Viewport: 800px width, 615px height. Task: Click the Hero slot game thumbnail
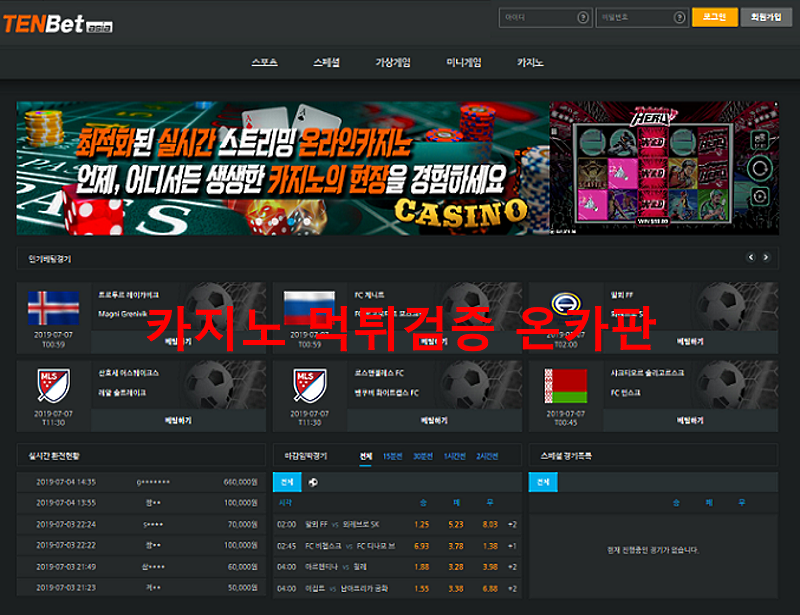[664, 168]
